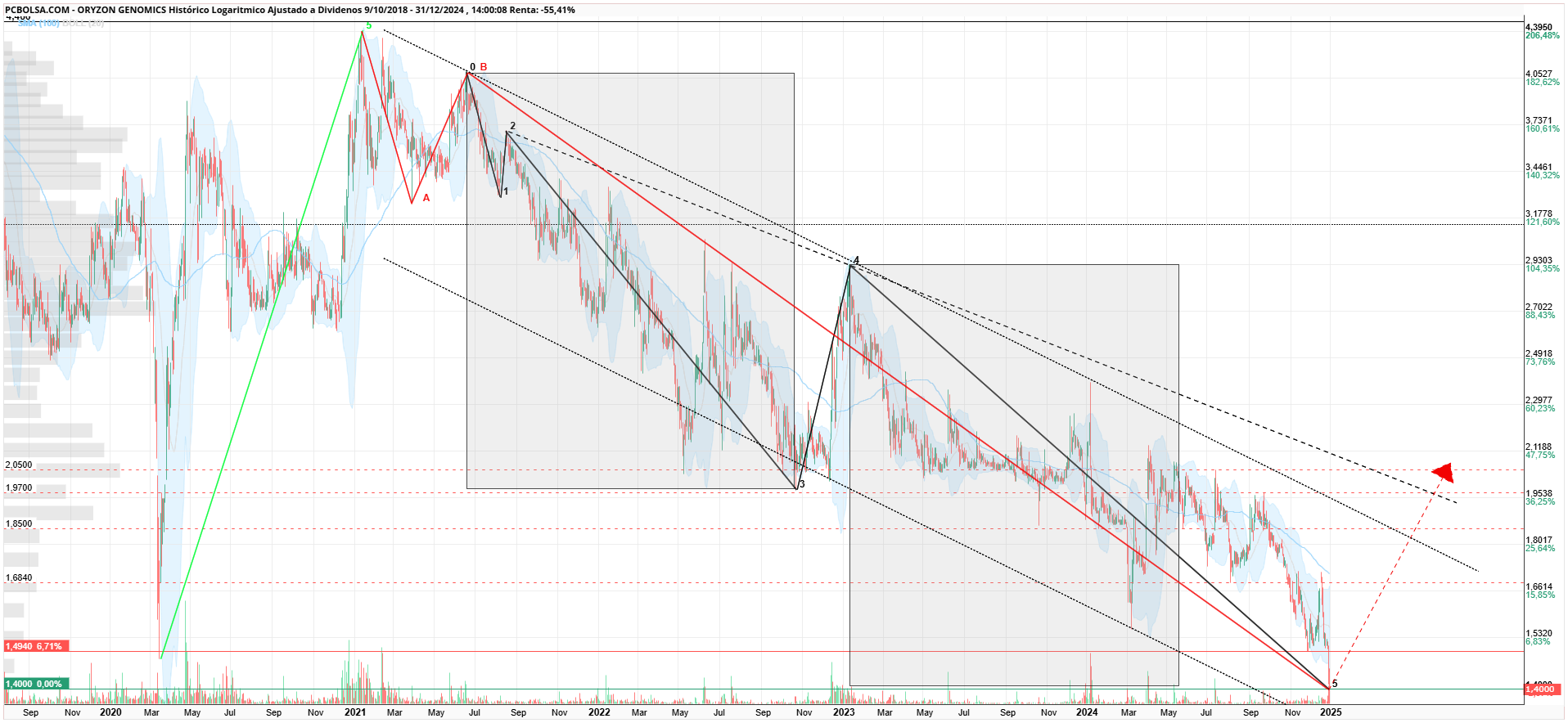1568x723 pixels.
Task: Click the 2023 year label on time axis
Action: pos(844,712)
